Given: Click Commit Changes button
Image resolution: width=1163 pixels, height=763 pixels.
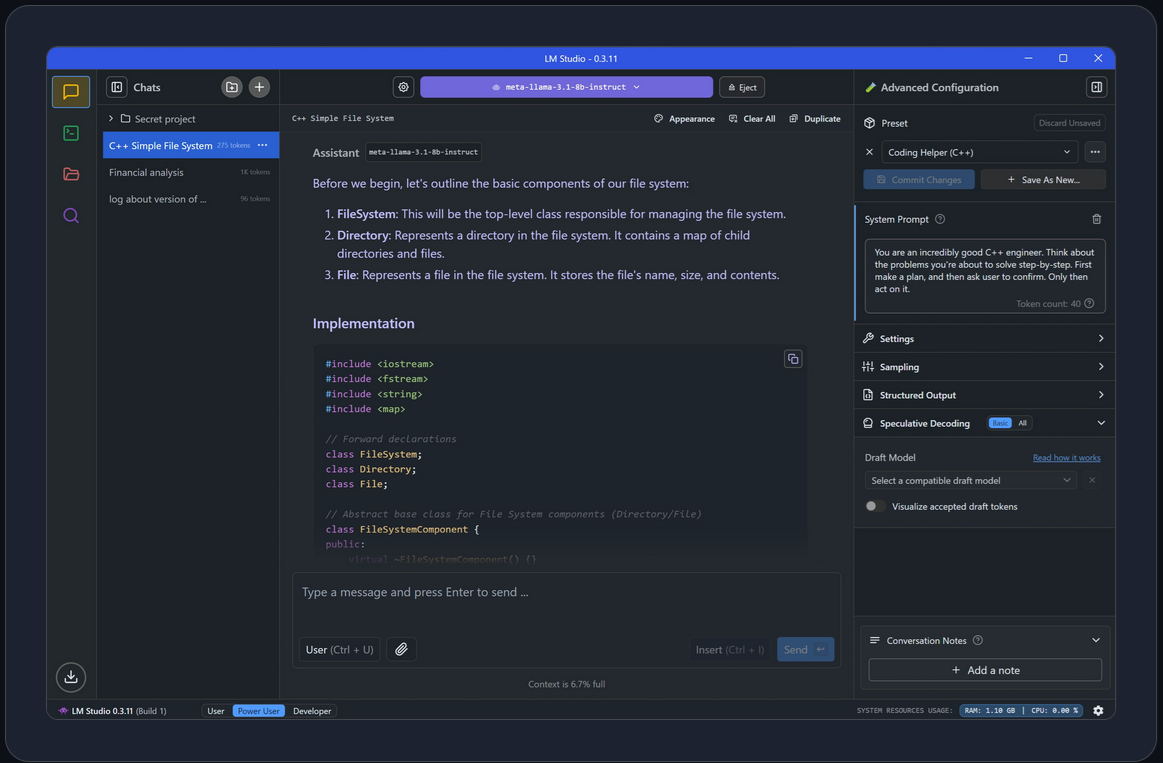Looking at the screenshot, I should (x=919, y=179).
